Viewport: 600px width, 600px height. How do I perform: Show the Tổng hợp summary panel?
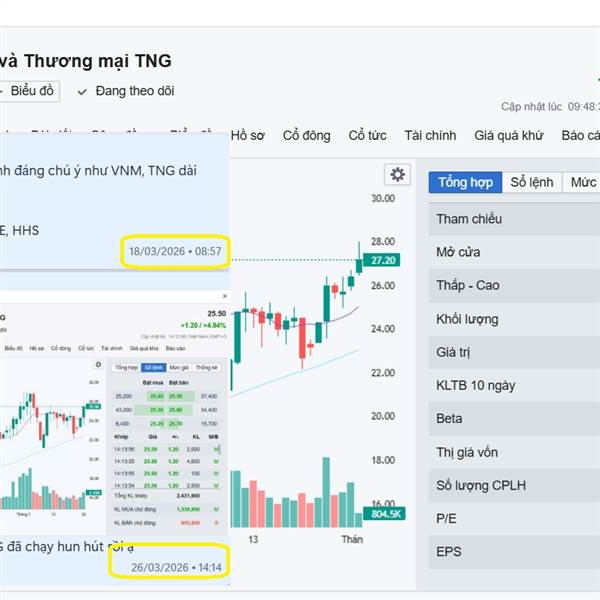coord(465,182)
